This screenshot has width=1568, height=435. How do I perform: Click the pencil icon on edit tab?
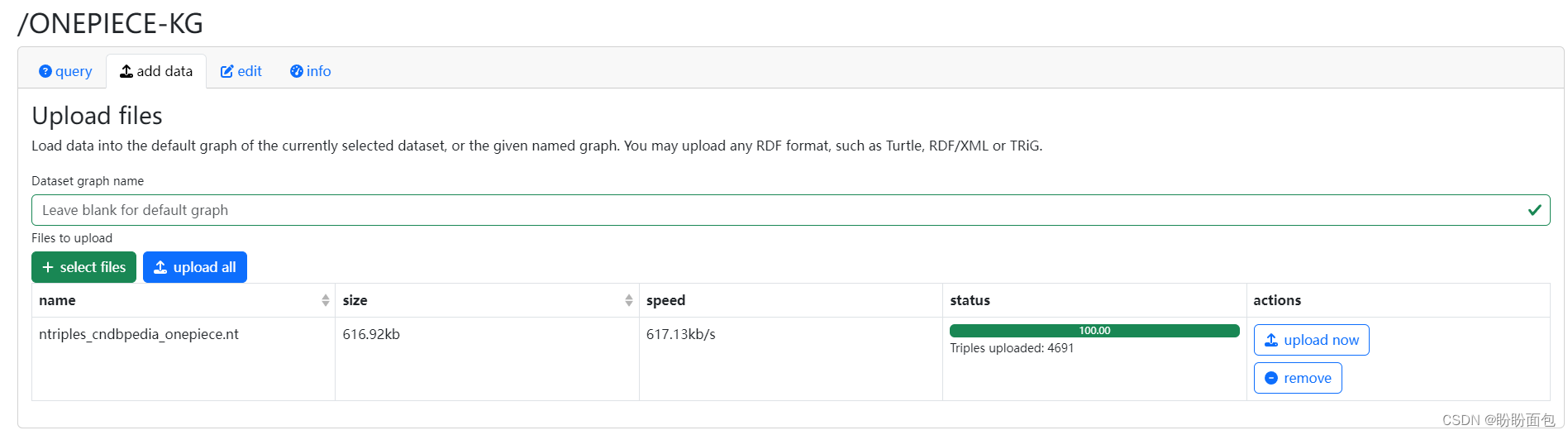(226, 72)
